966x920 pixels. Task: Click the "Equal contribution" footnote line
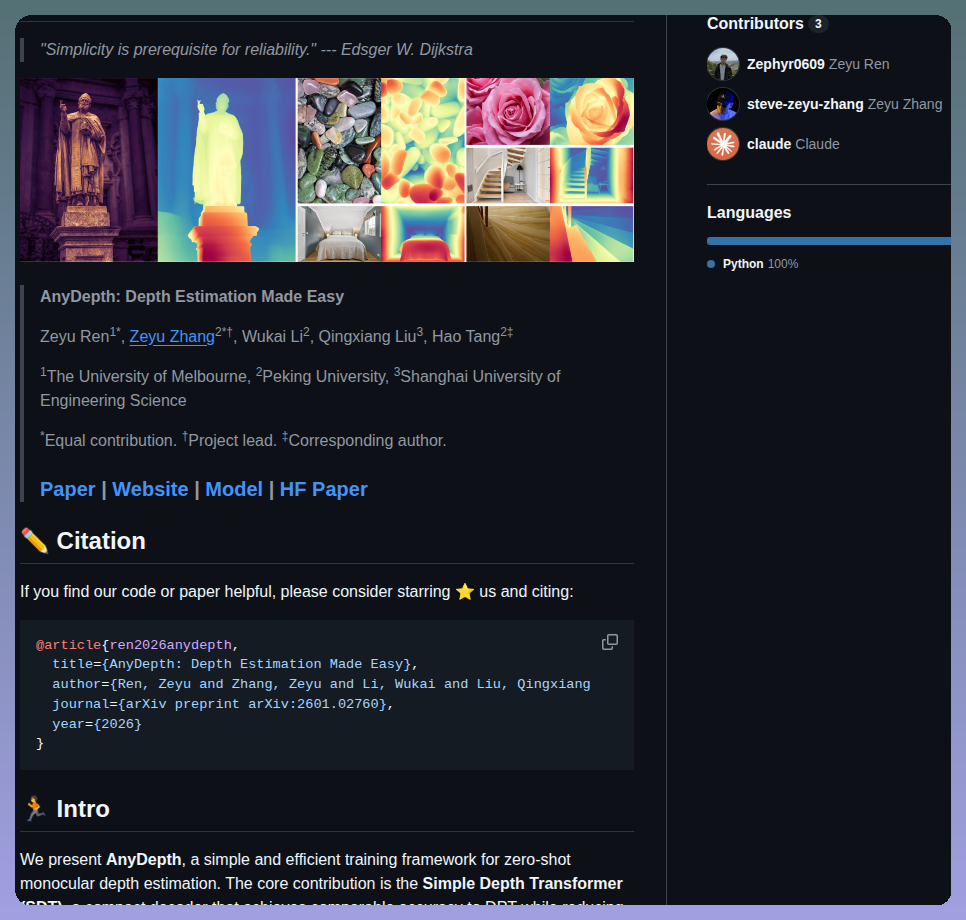(x=243, y=440)
